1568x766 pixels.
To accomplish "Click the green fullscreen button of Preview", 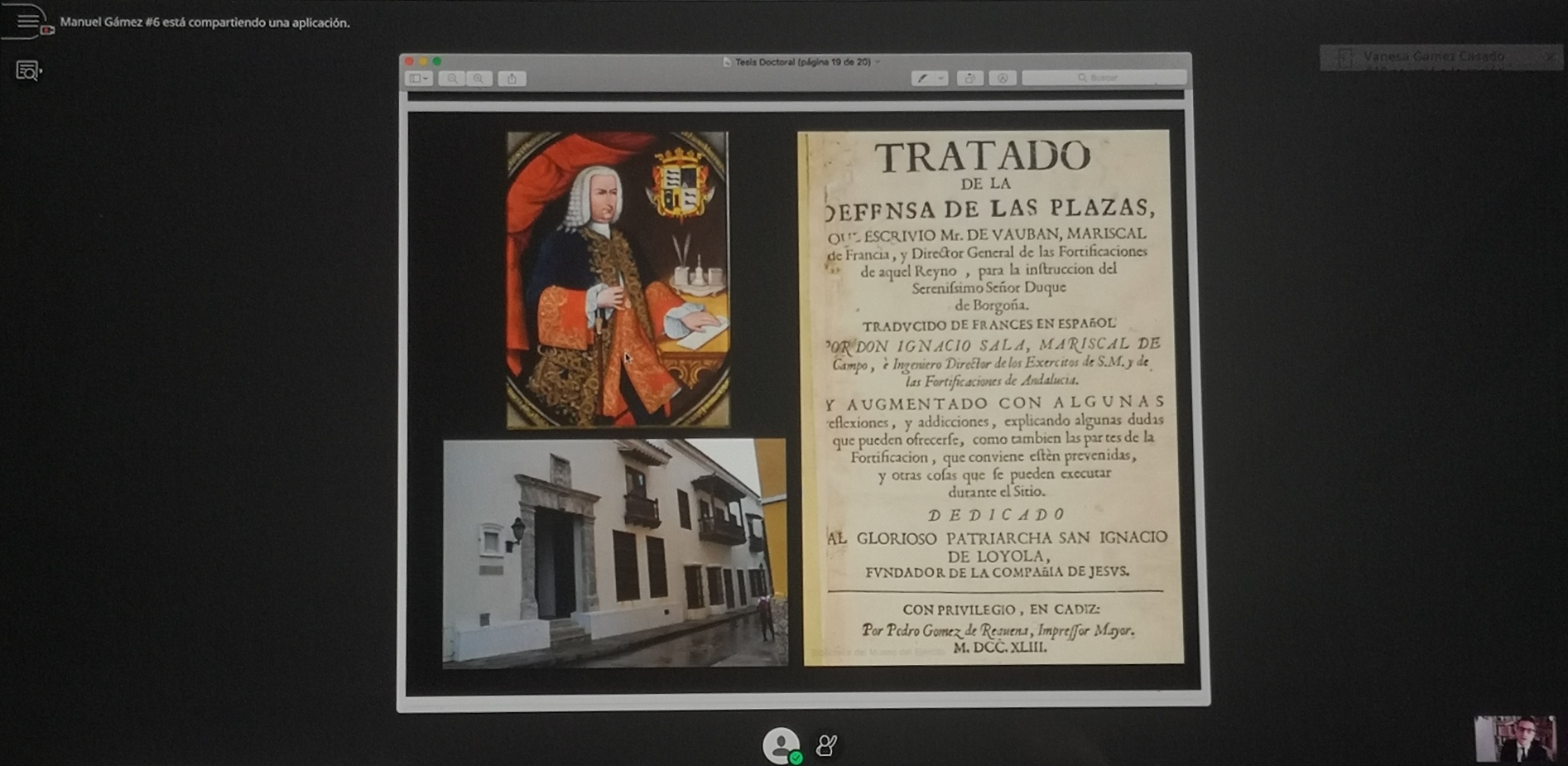I will pos(437,61).
